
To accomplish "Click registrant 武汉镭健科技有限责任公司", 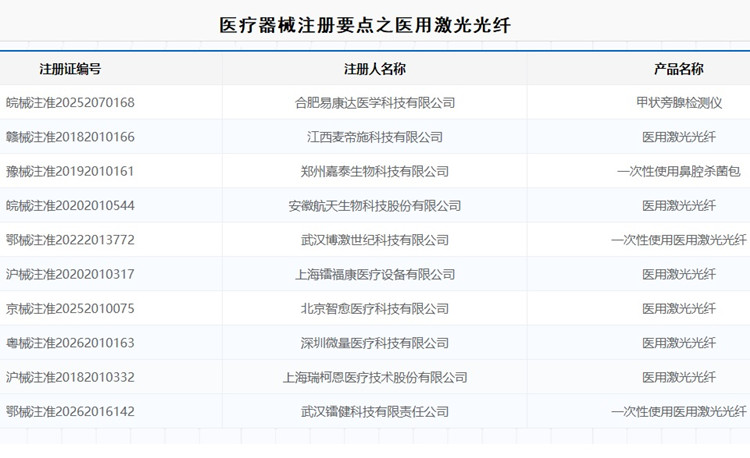I will [375, 412].
